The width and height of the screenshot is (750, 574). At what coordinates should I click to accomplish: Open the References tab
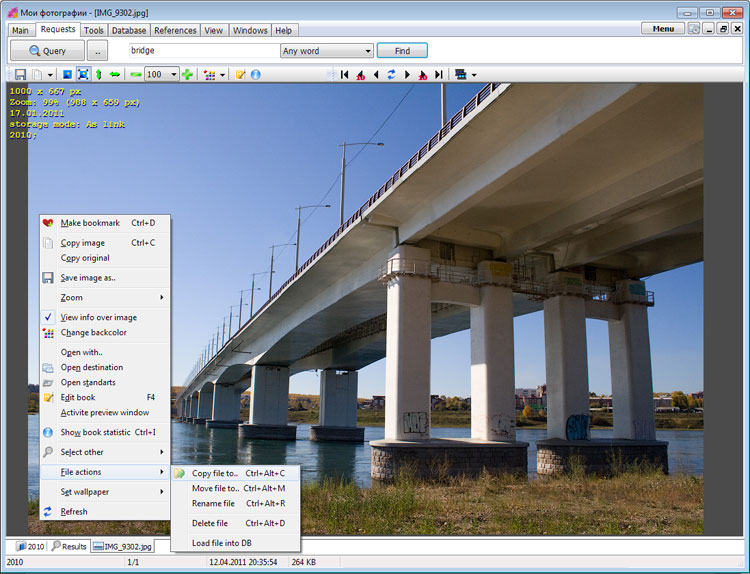[x=175, y=30]
